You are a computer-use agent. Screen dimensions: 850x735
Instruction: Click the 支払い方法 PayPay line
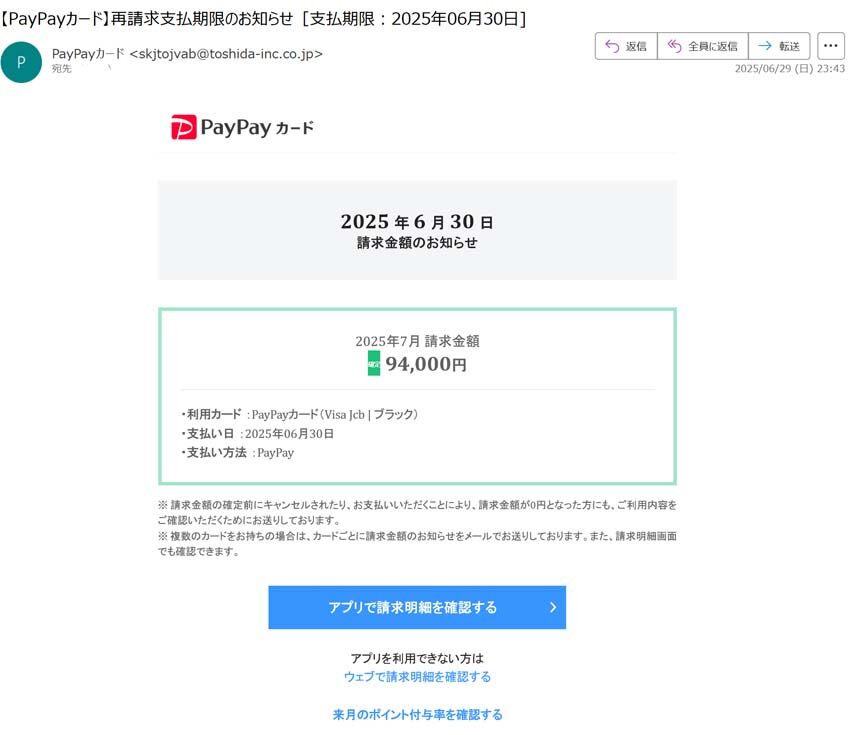click(237, 453)
